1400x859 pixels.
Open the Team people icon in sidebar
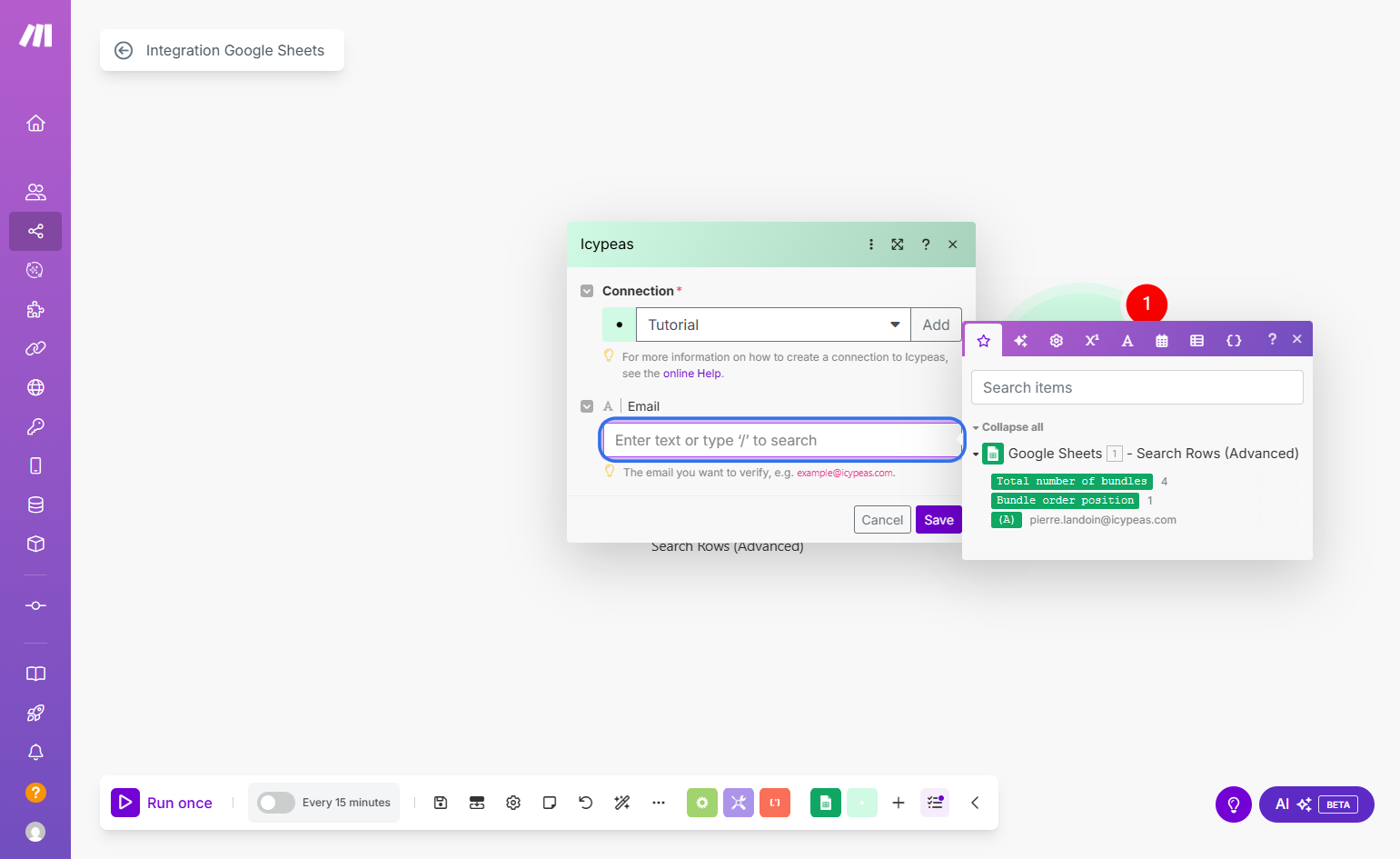click(35, 192)
